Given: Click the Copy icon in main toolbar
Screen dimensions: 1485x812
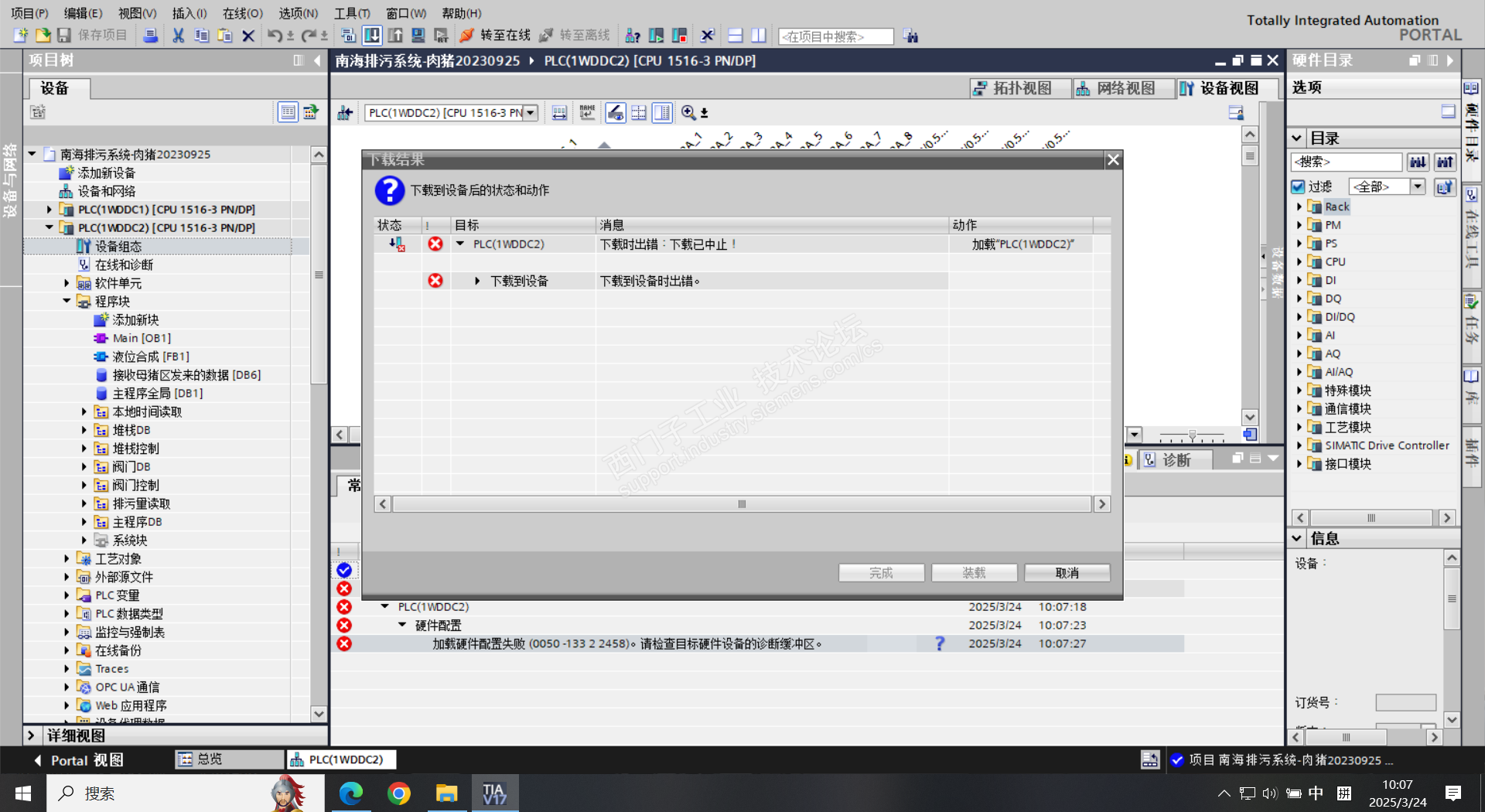Looking at the screenshot, I should pyautogui.click(x=202, y=36).
